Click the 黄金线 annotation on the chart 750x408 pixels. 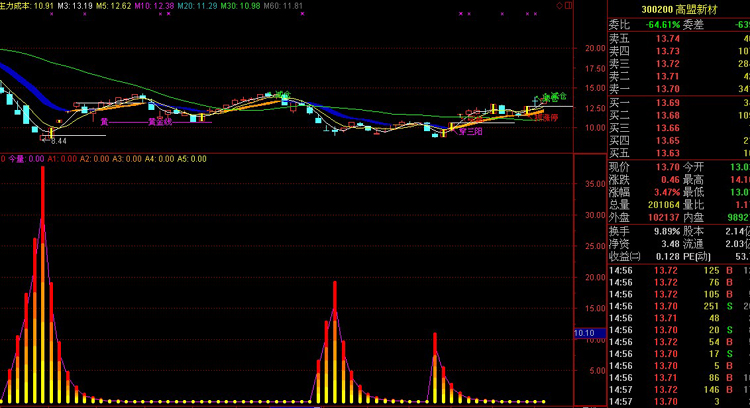click(160, 122)
